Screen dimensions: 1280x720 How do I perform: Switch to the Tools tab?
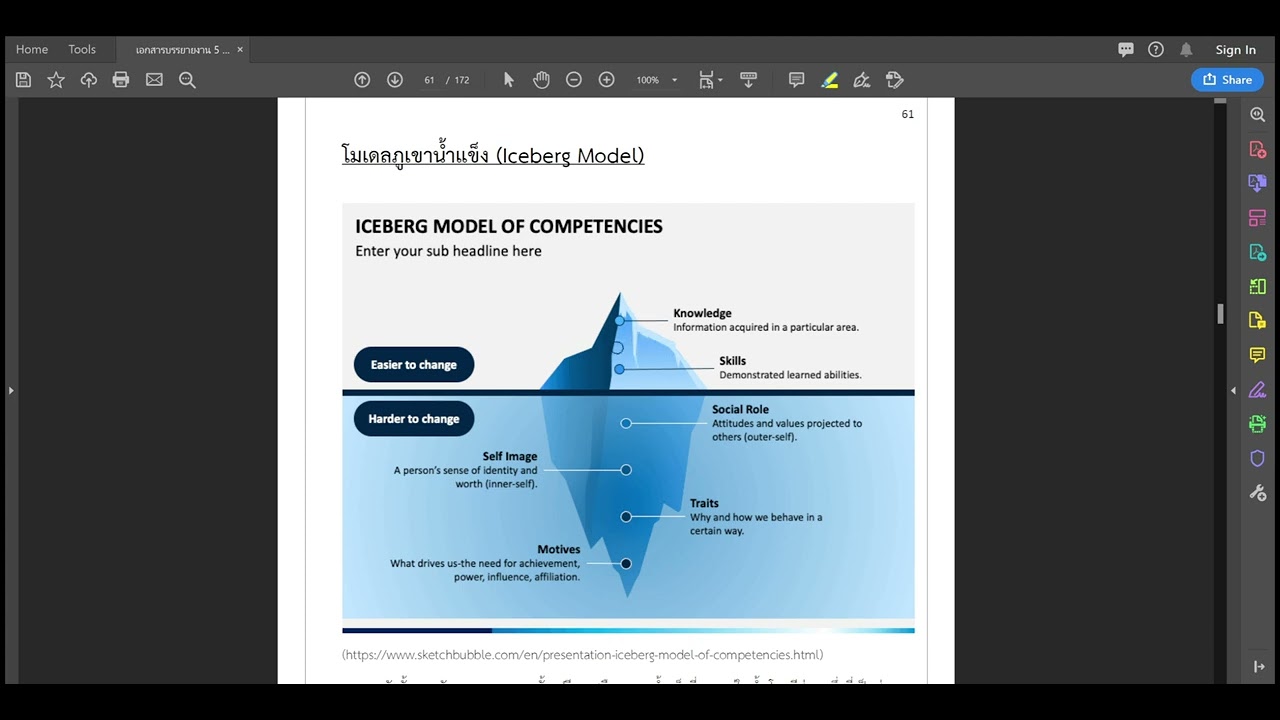pyautogui.click(x=82, y=50)
